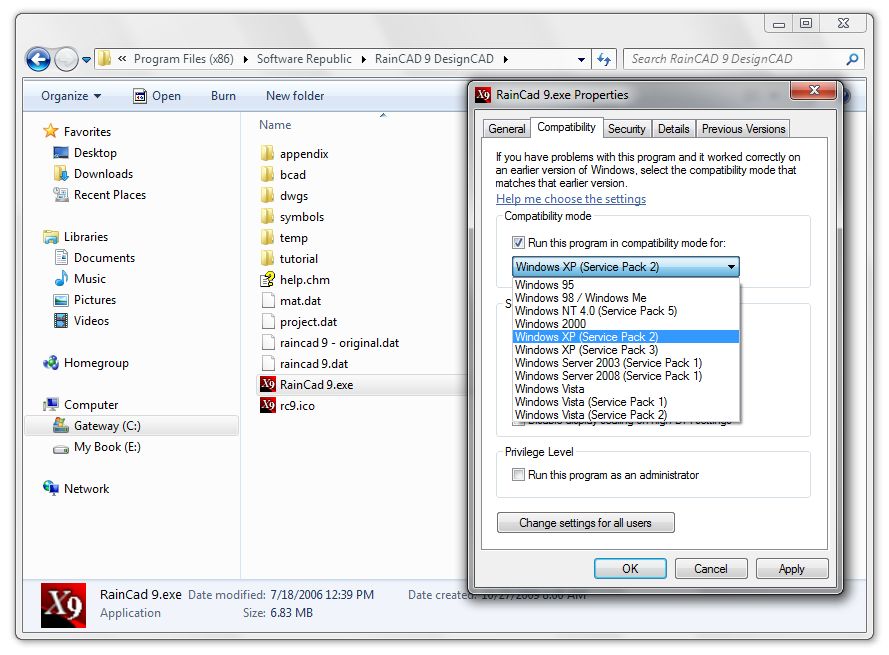Select the dwgs folder icon

click(x=268, y=195)
